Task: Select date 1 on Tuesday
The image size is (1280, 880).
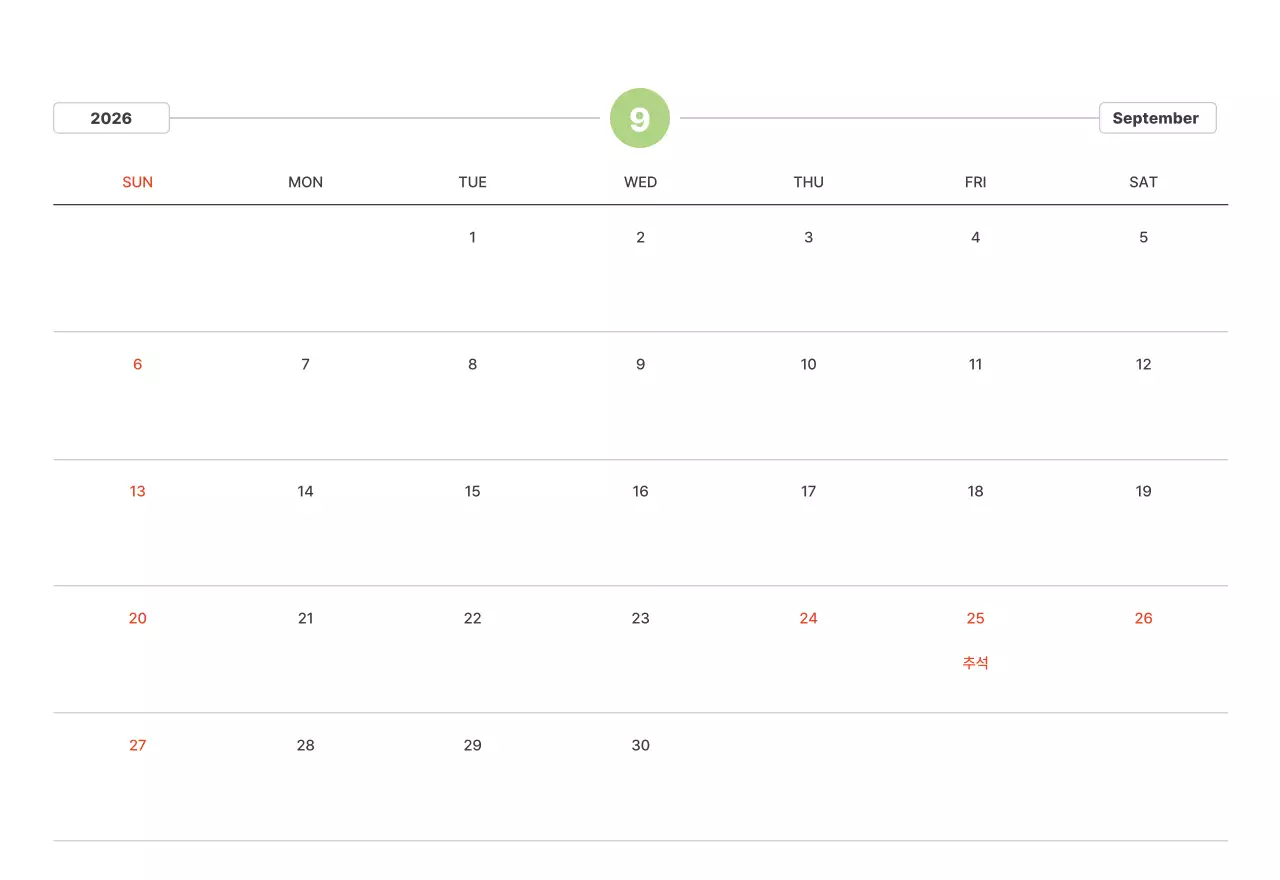Action: 473,237
